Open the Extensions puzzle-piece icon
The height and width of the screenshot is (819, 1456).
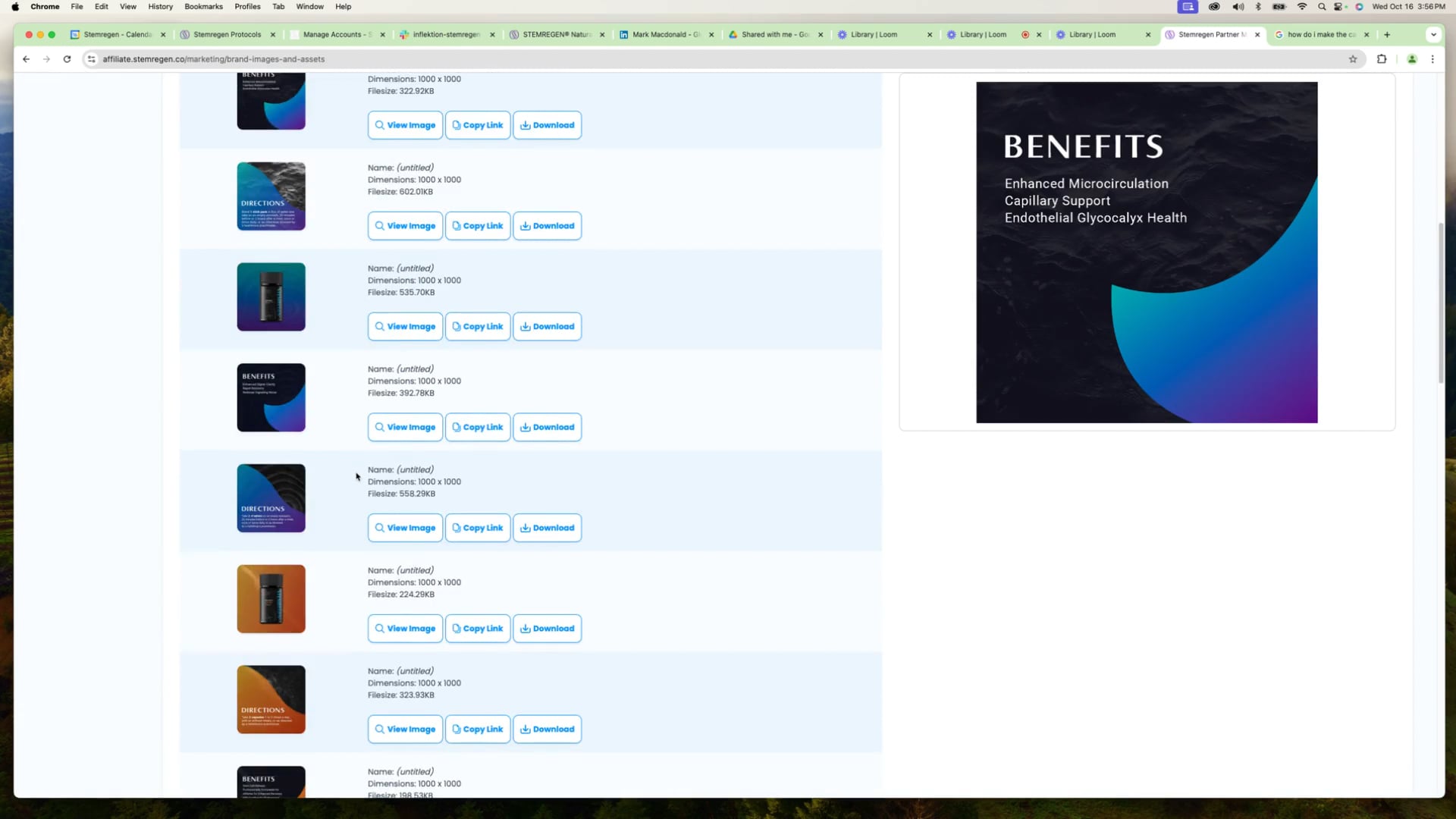pos(1382,59)
